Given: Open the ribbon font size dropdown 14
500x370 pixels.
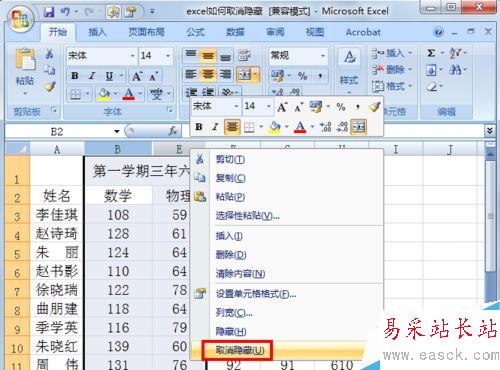Looking at the screenshot, I should tap(168, 56).
